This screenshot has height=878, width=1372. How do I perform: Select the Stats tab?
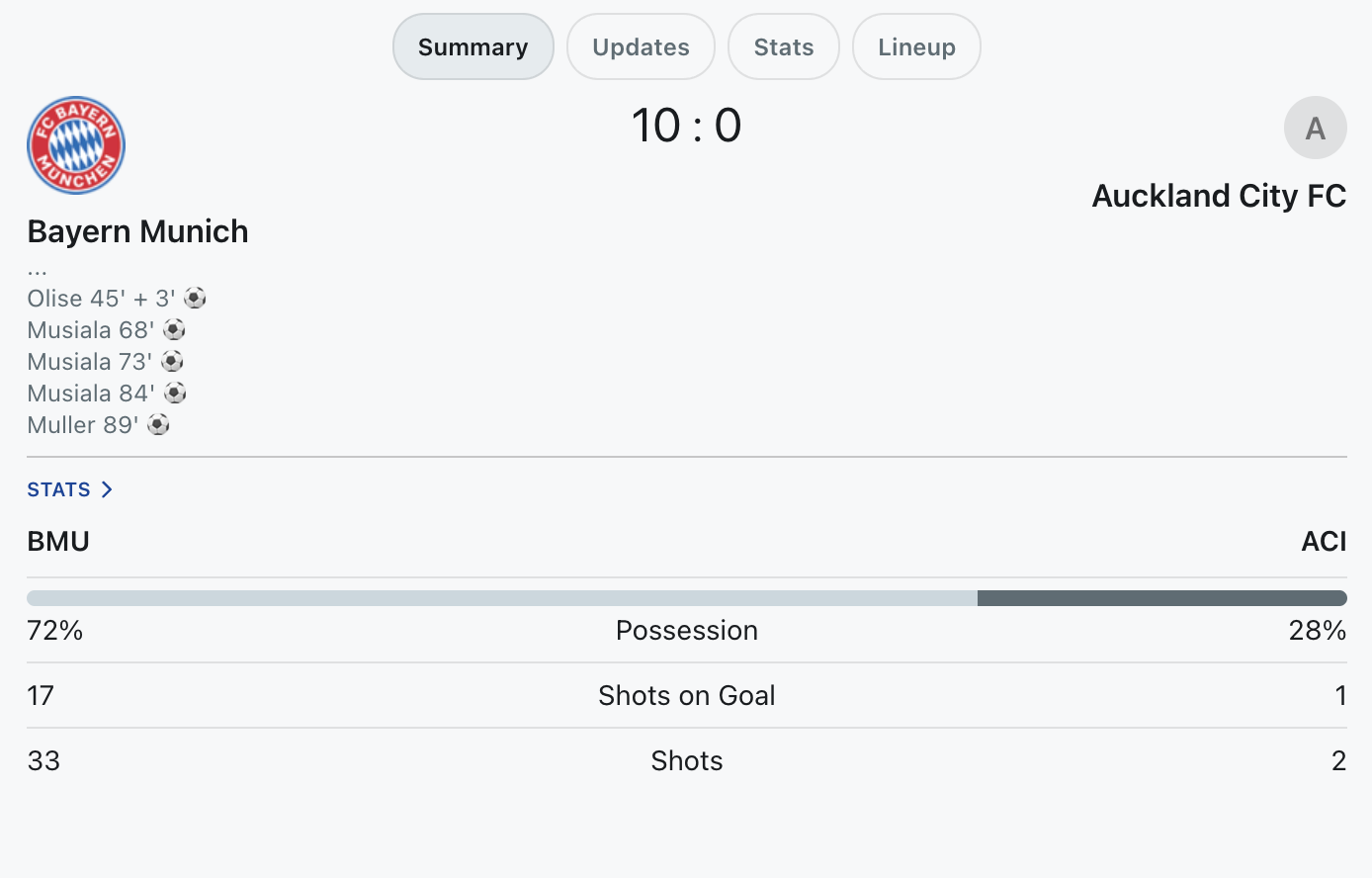784,46
